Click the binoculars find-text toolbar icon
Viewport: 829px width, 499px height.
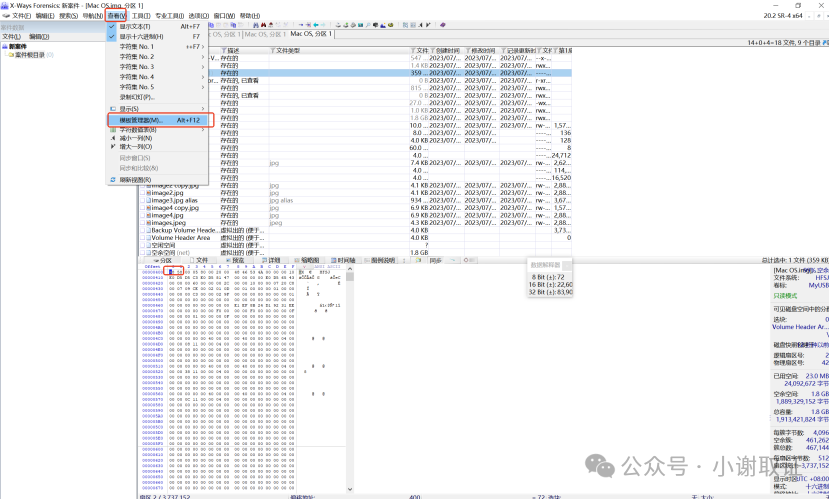point(256,25)
